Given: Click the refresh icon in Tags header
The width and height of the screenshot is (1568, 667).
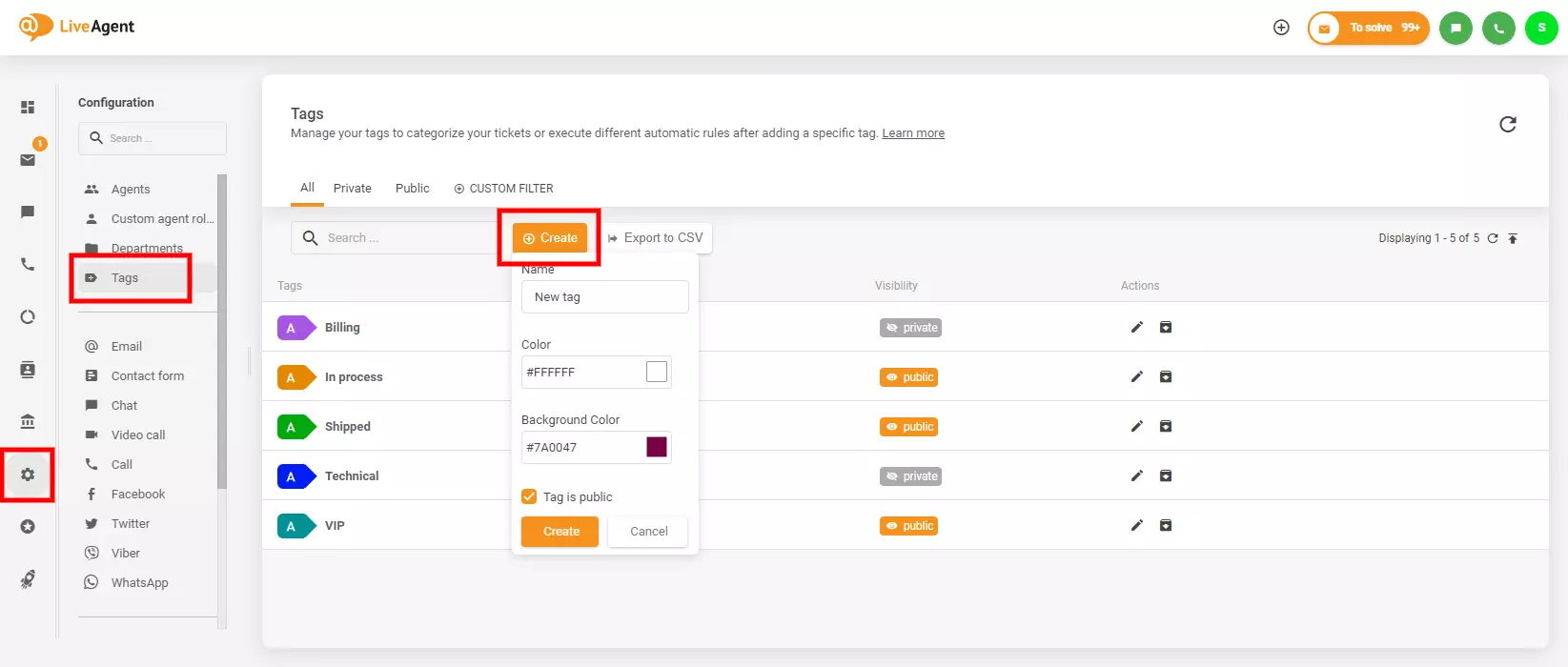Looking at the screenshot, I should (x=1507, y=125).
